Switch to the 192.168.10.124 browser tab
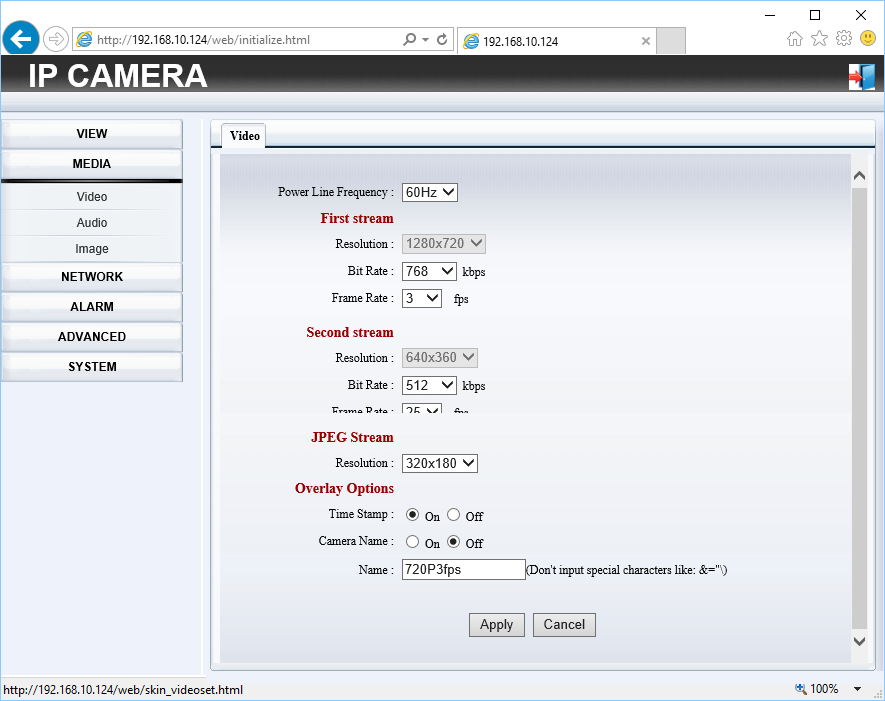The width and height of the screenshot is (885, 701). 557,41
